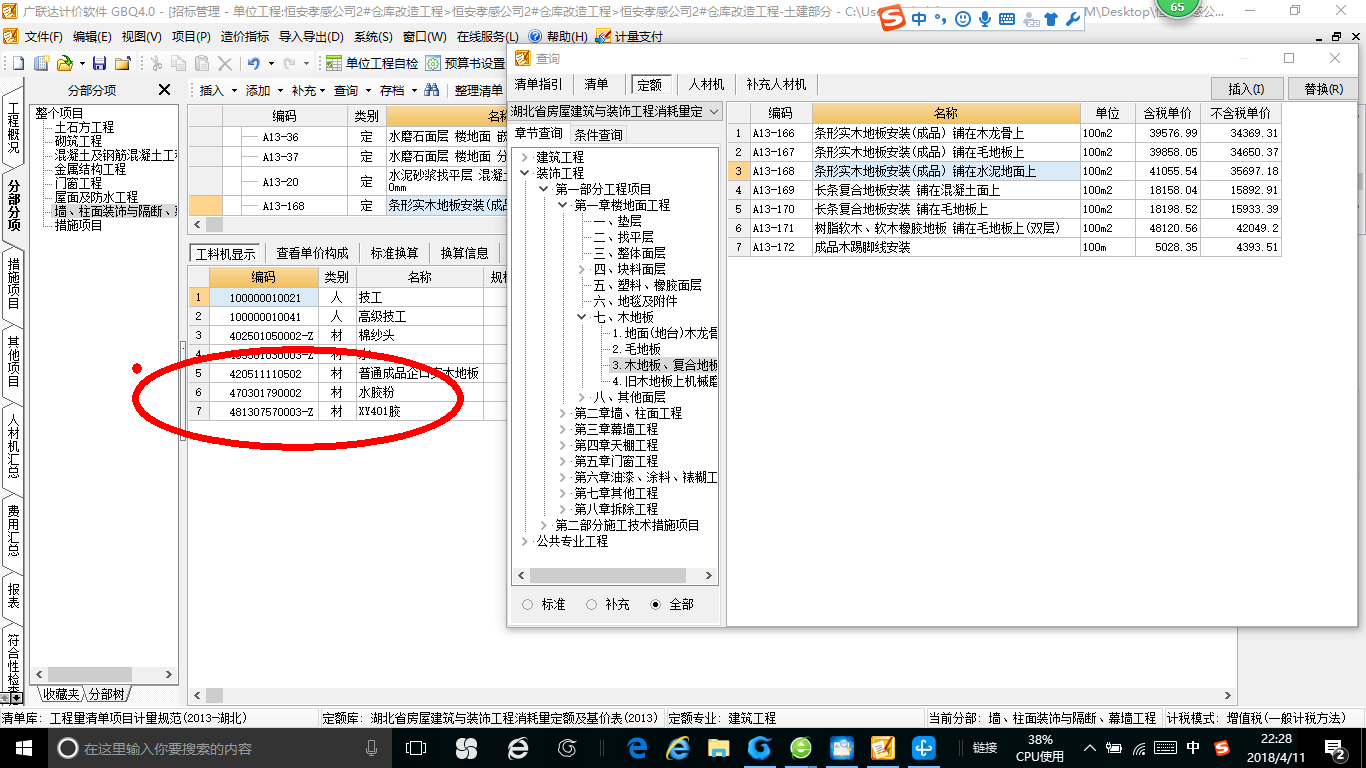Click the smiley face icon in Sogou bar
Screen dimensions: 1366x768
point(962,19)
